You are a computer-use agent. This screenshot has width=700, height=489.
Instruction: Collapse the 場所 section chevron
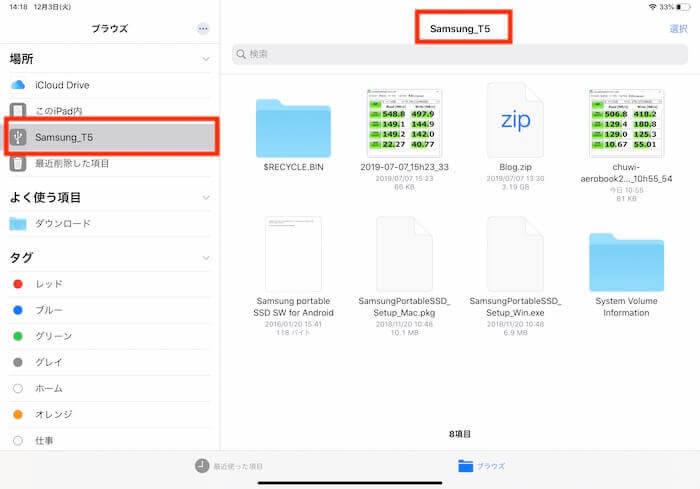pos(206,59)
